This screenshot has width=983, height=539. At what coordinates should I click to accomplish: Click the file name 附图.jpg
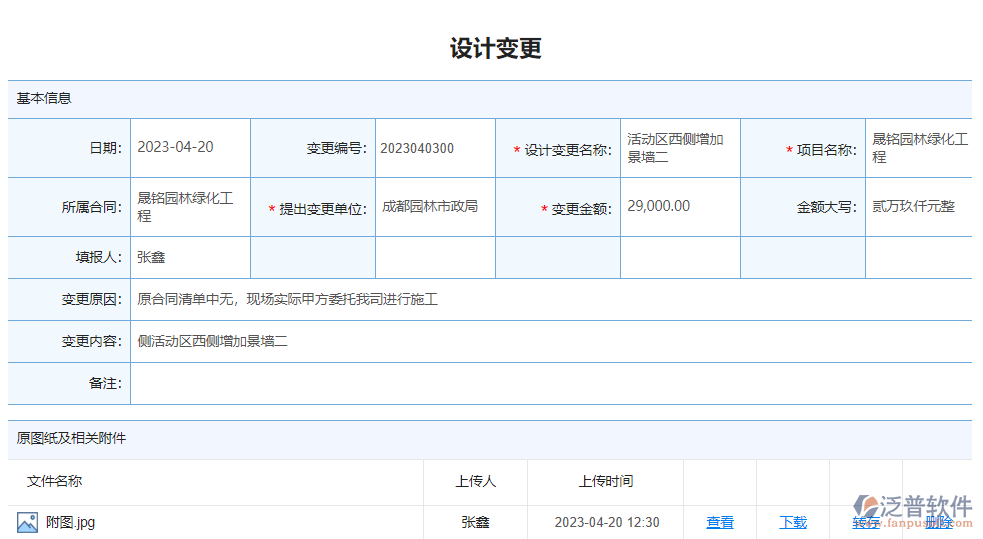point(70,522)
